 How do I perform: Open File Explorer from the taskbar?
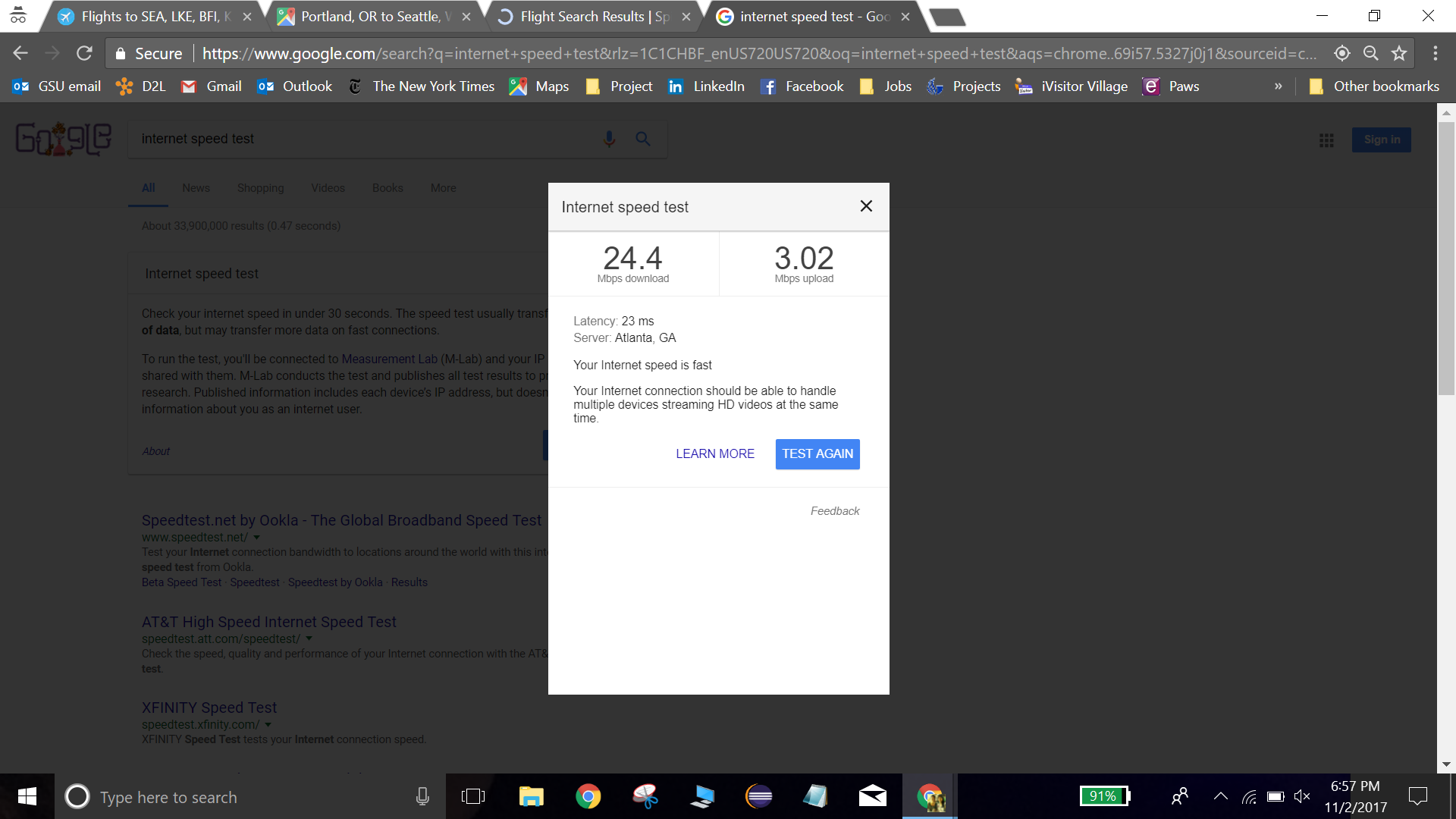tap(531, 796)
